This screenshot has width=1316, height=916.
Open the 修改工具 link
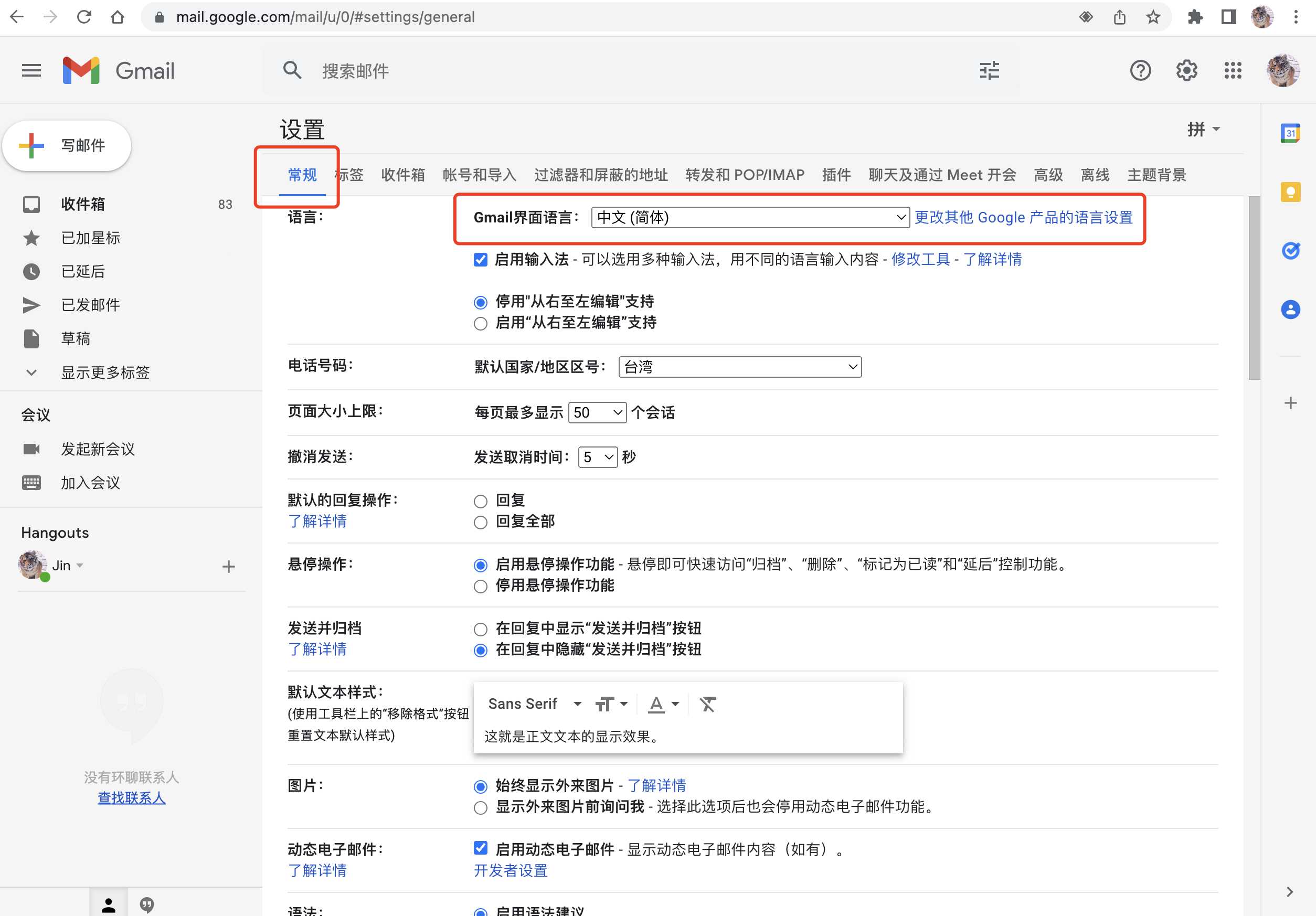[x=920, y=260]
